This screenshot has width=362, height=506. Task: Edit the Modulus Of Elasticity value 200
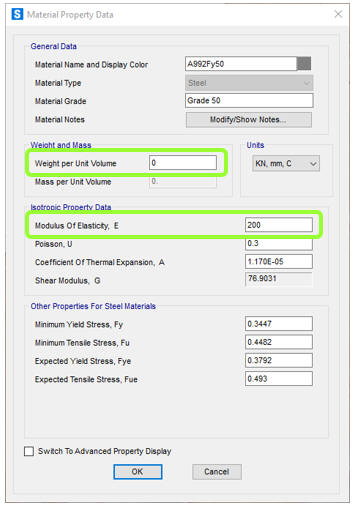279,225
